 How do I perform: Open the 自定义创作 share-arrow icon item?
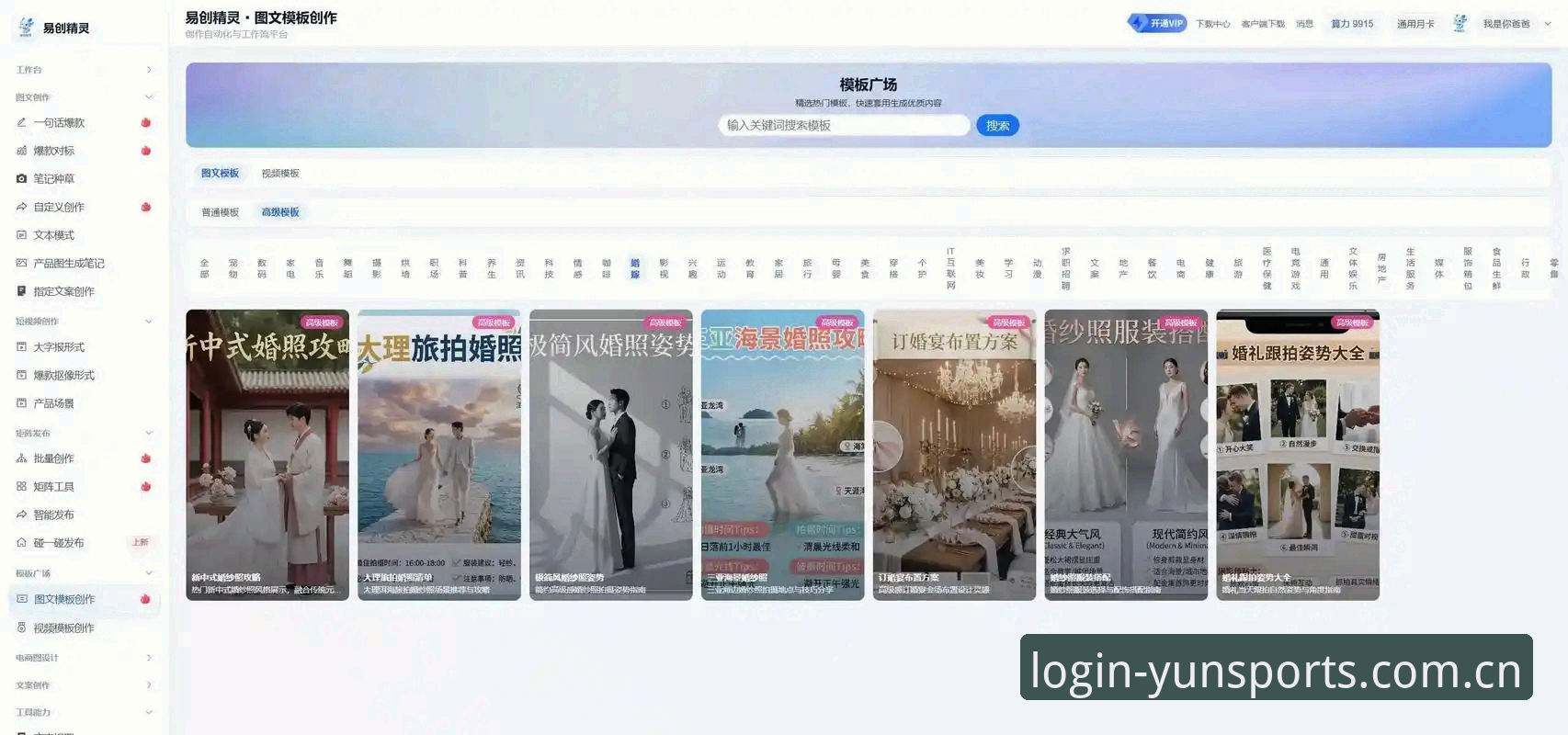[x=21, y=207]
